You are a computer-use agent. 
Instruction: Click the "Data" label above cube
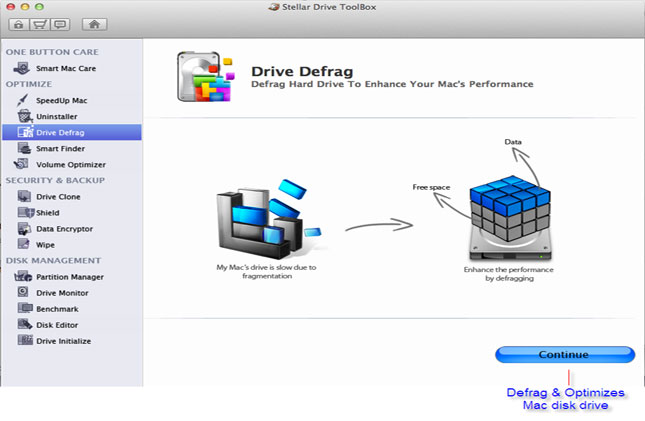pyautogui.click(x=513, y=142)
